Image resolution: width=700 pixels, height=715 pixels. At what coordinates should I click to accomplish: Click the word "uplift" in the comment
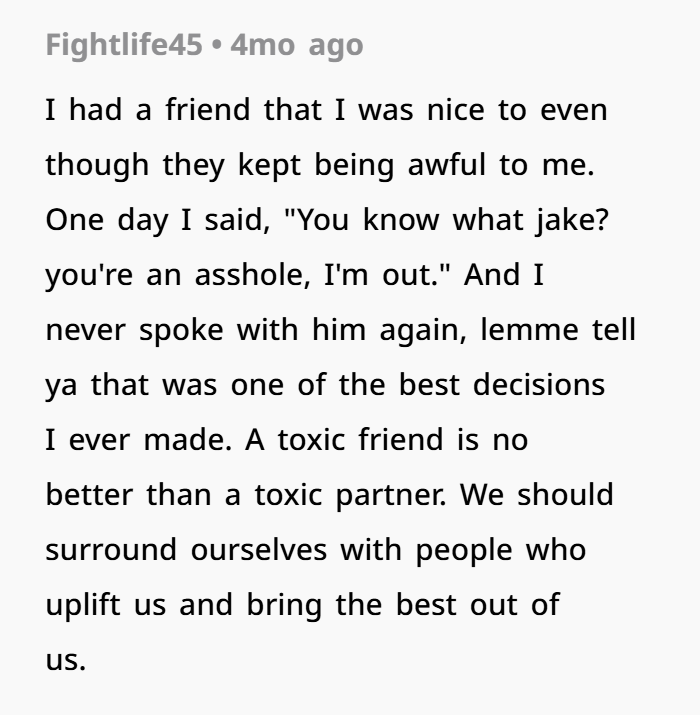click(83, 605)
